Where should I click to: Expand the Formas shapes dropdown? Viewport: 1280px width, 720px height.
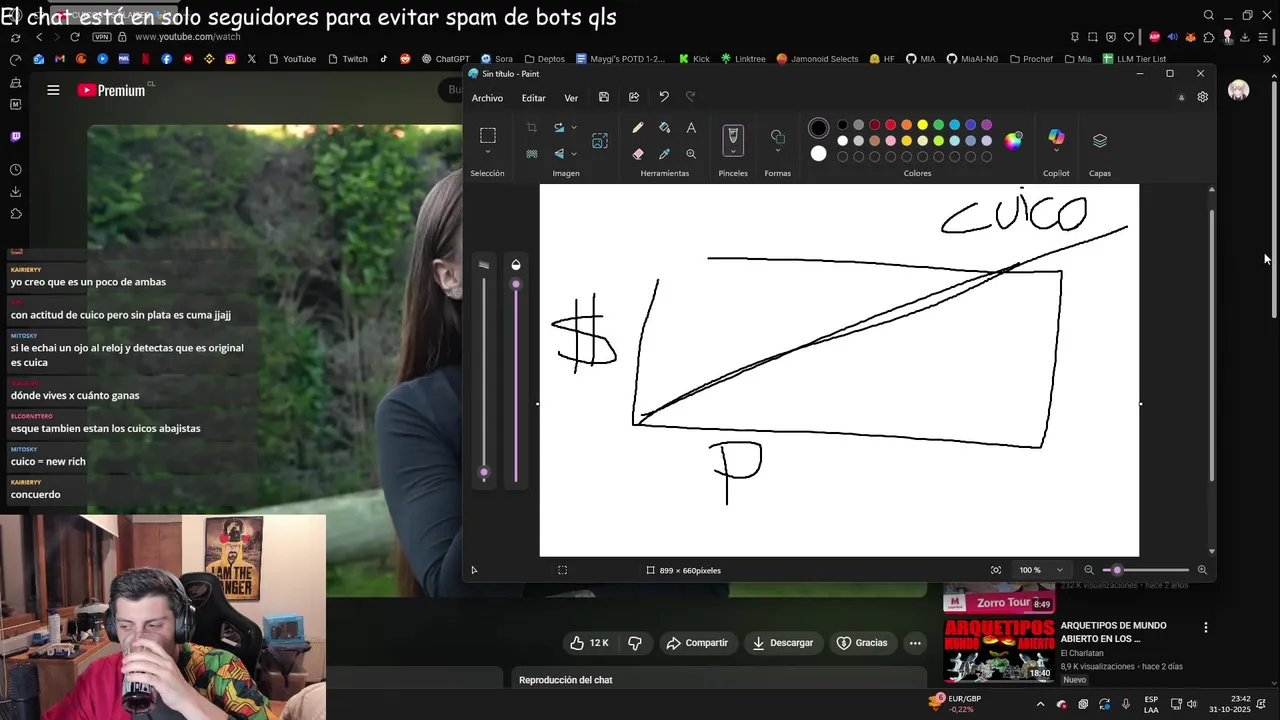[x=778, y=150]
